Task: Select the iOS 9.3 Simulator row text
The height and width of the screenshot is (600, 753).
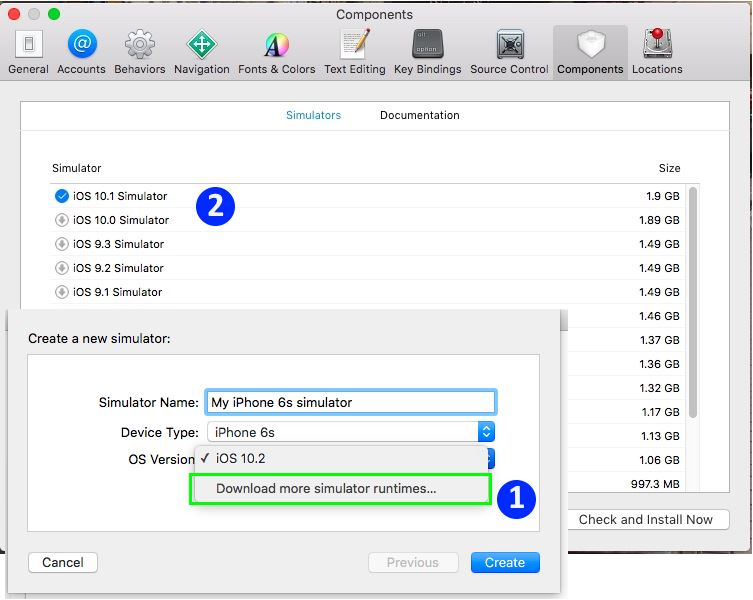Action: coord(119,244)
